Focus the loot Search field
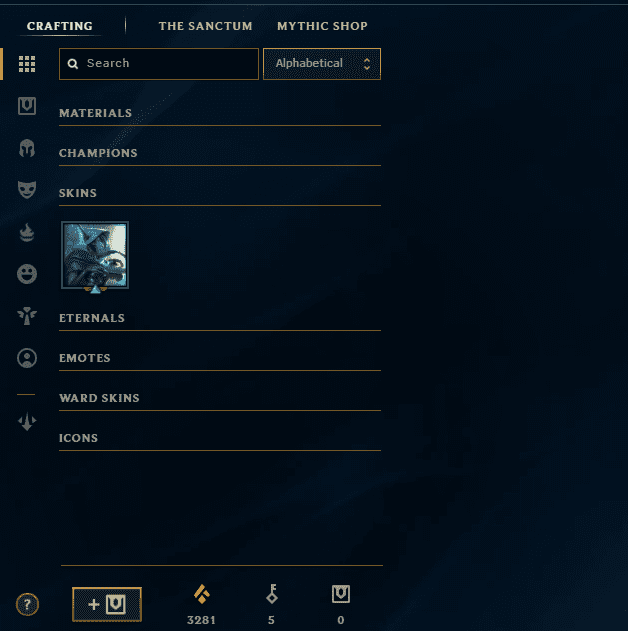628x631 pixels. 159,64
